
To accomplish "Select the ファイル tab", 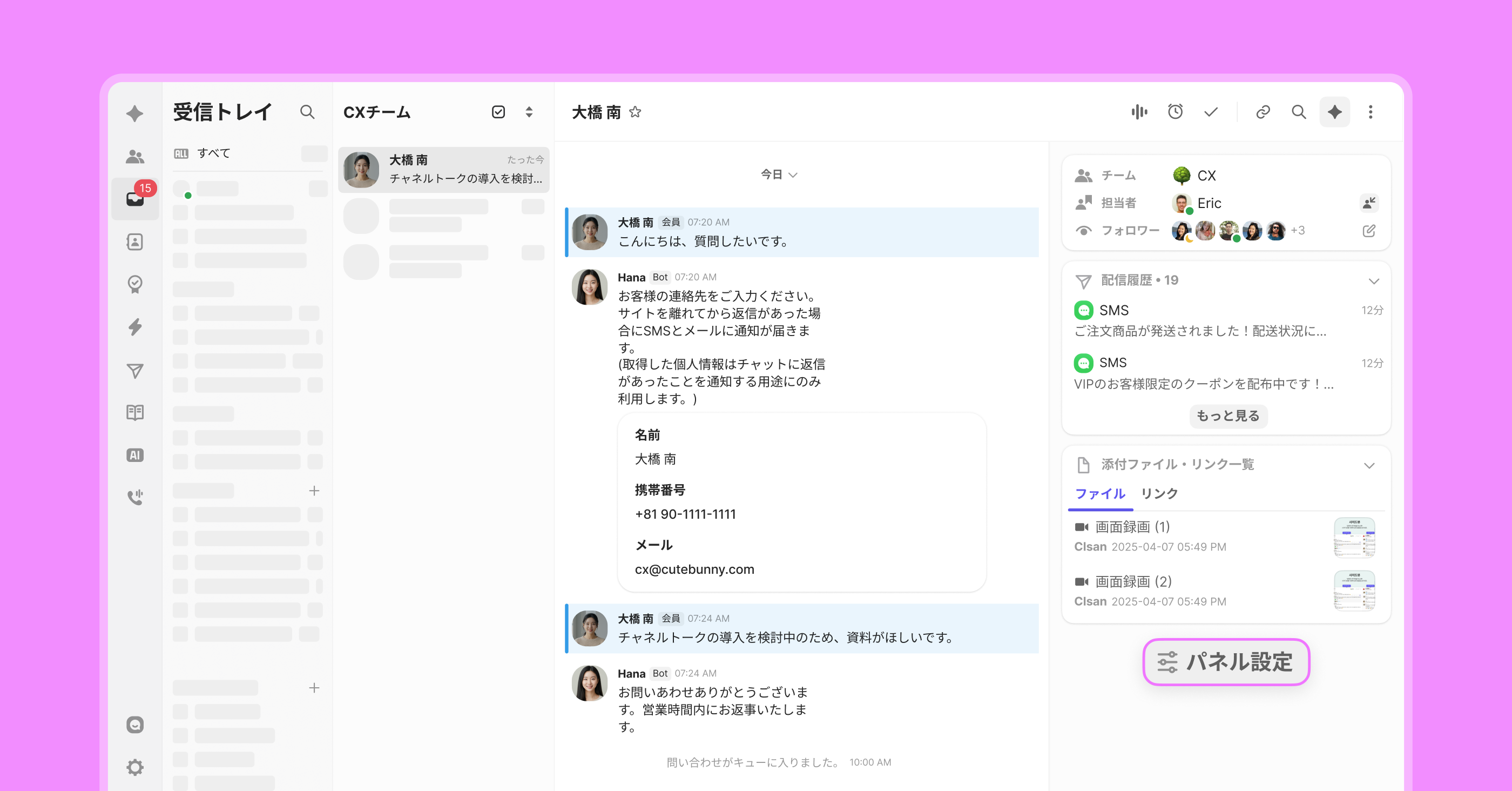I will pyautogui.click(x=1100, y=493).
